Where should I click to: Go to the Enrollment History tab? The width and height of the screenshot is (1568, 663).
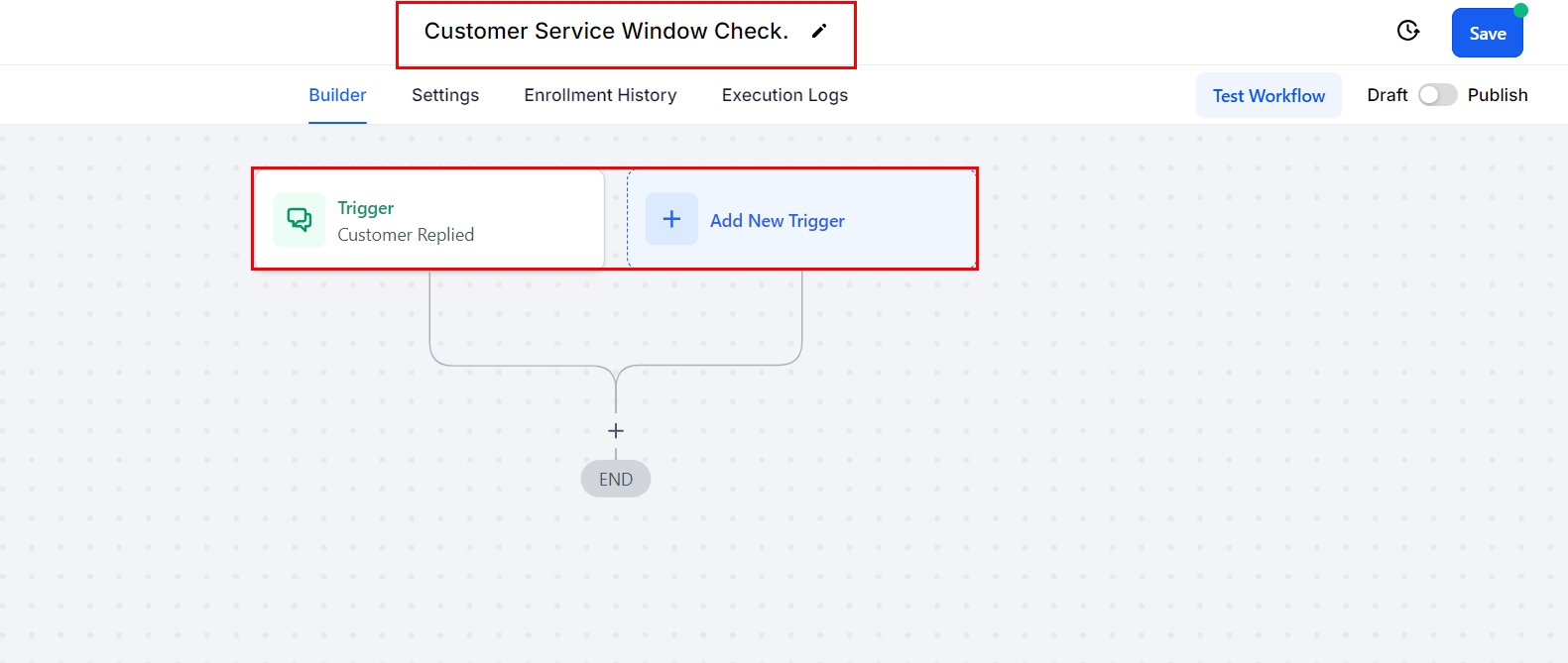[x=600, y=95]
